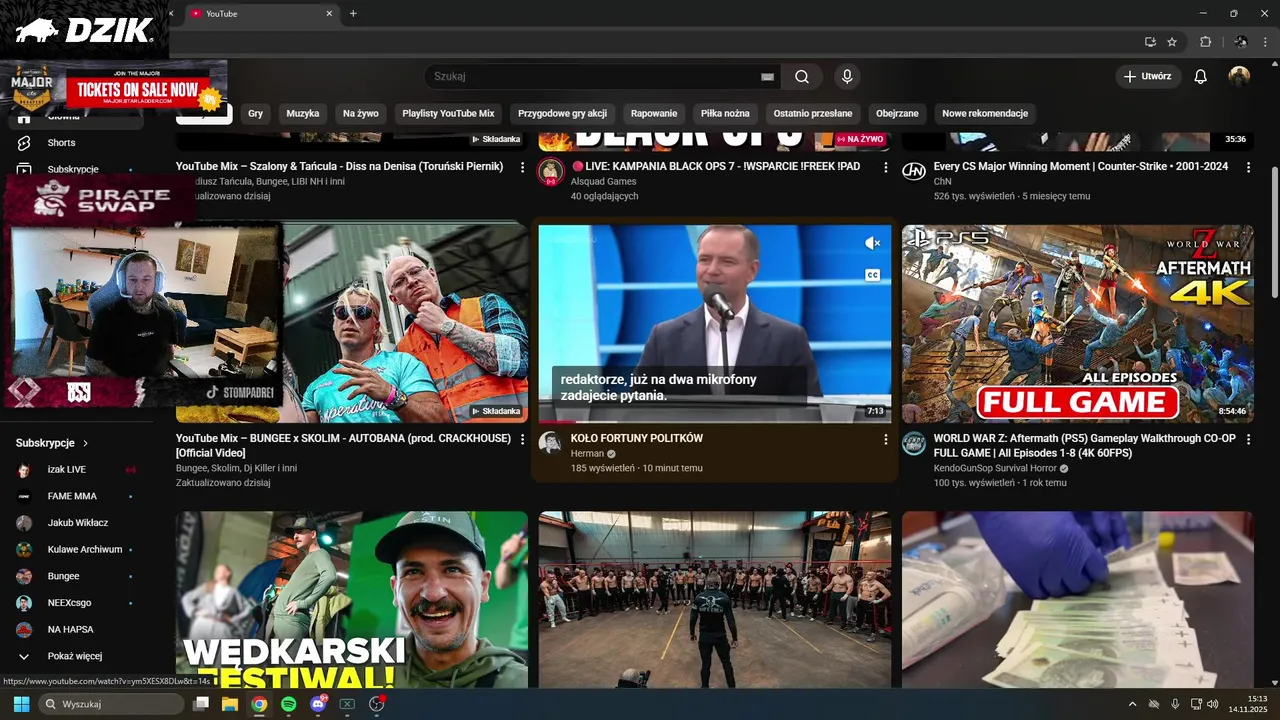Select the Gry filter chip
Screen dimensions: 1280x720
pyautogui.click(x=255, y=114)
